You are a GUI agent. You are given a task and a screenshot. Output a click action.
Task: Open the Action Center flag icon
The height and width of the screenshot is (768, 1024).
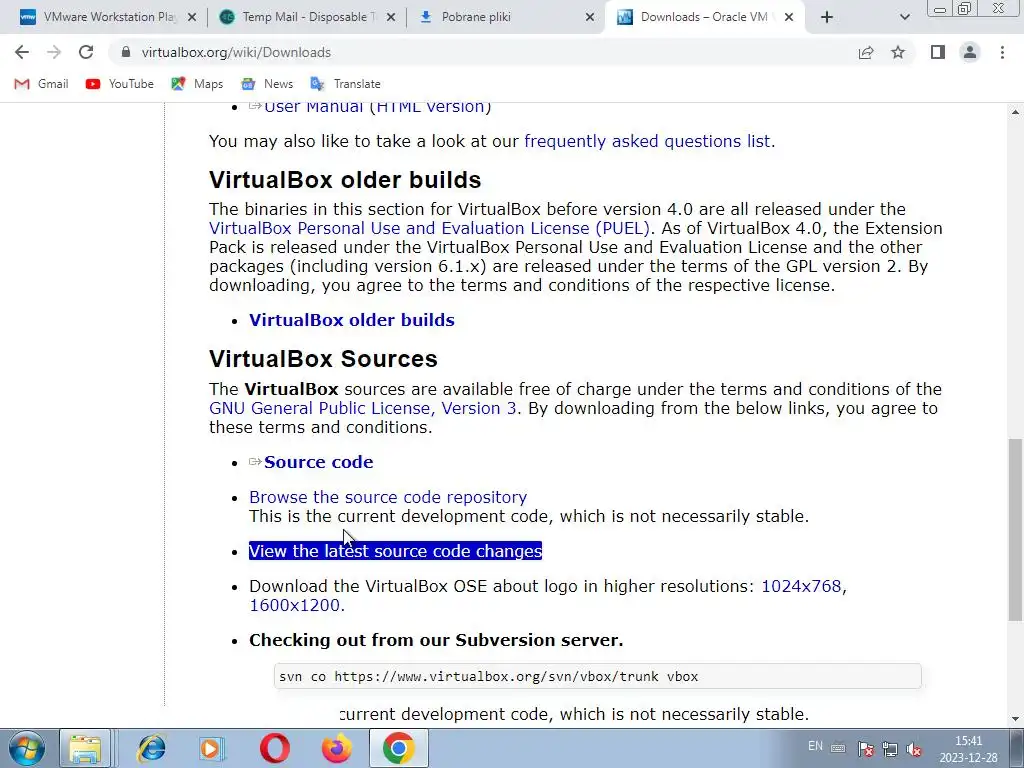pos(866,749)
